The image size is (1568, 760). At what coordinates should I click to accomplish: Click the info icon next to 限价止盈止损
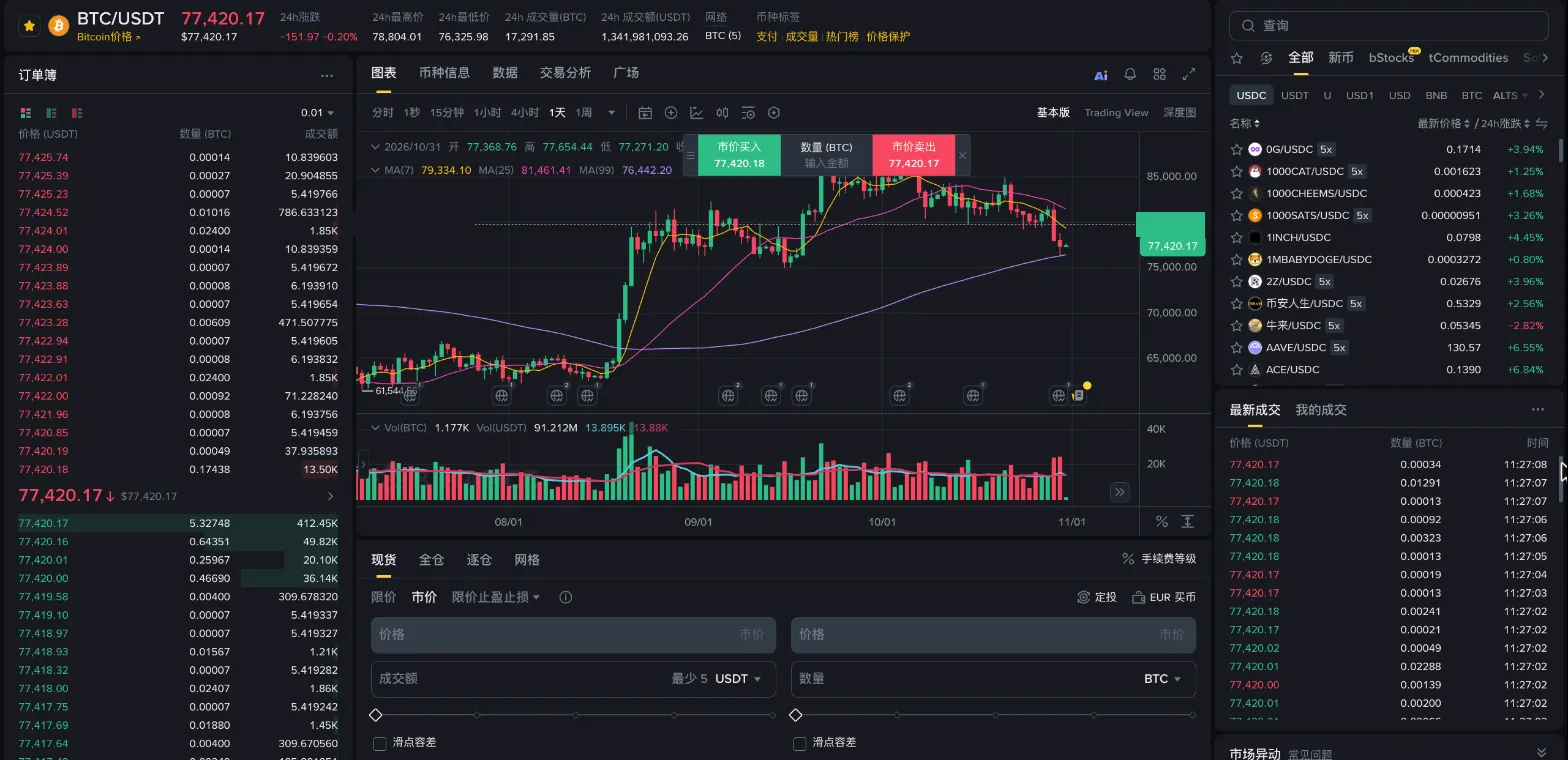566,597
